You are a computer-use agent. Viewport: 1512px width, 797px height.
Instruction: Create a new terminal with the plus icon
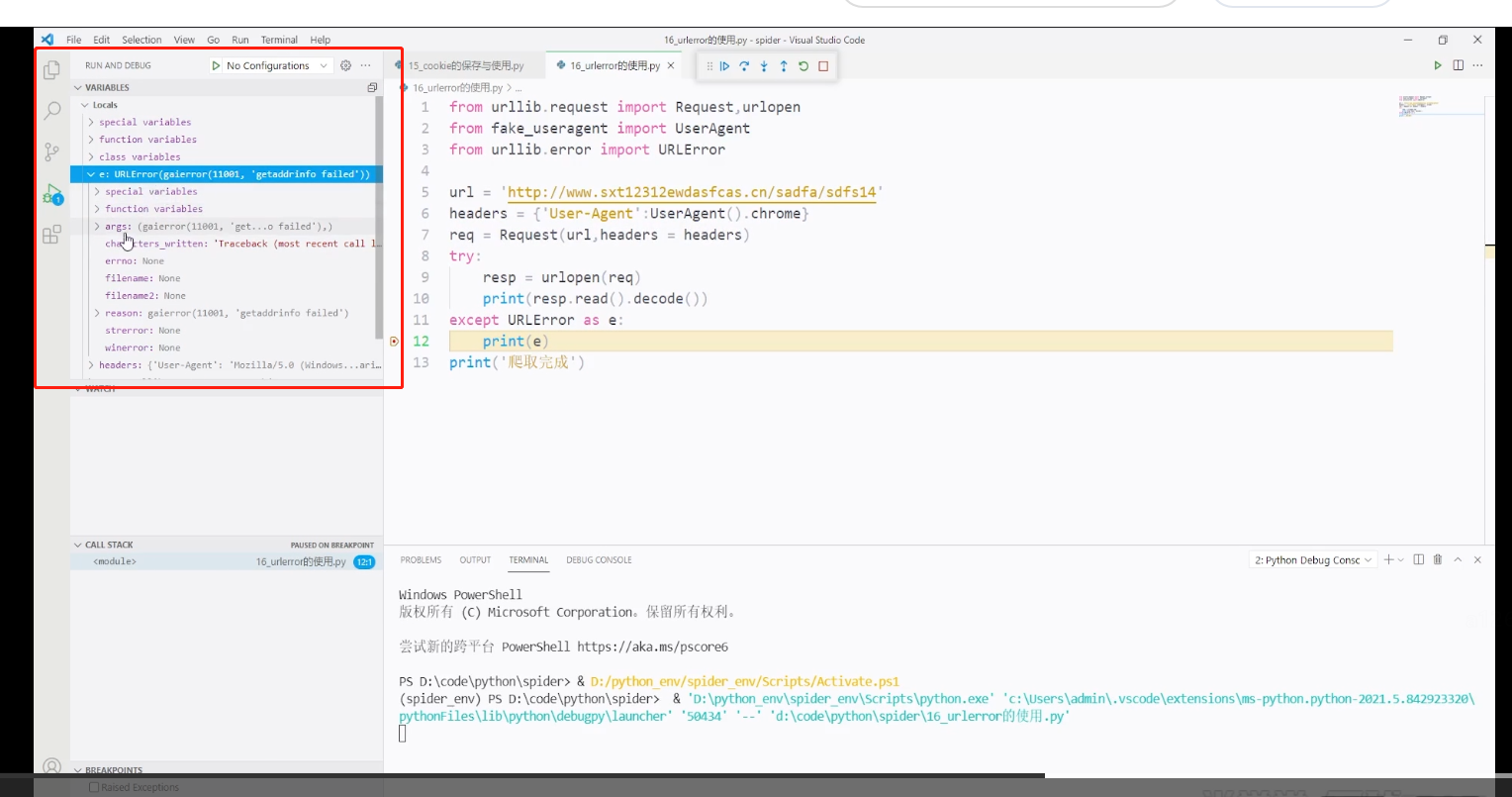pos(1388,559)
